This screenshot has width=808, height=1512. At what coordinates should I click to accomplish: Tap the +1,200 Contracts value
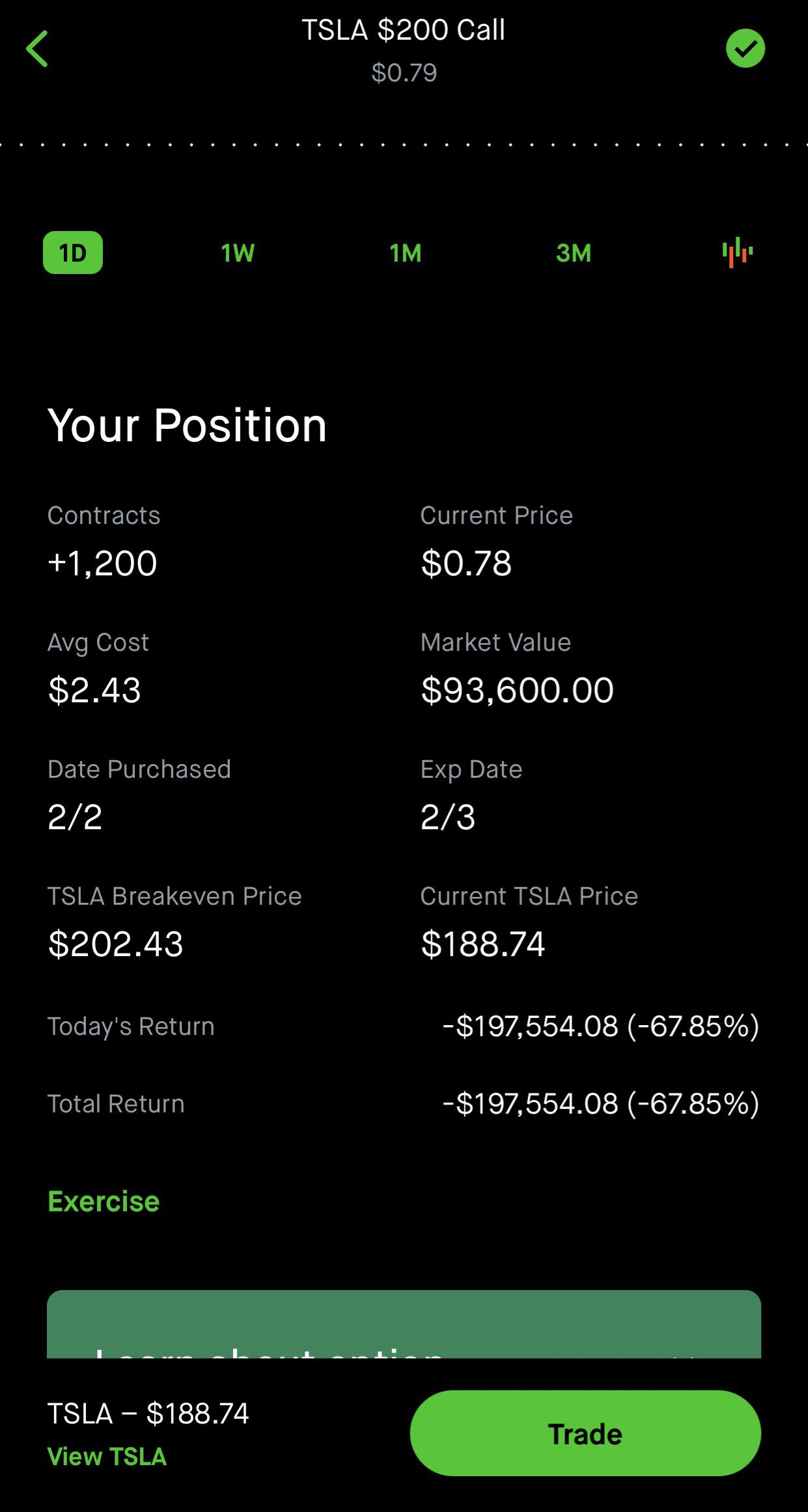(x=102, y=563)
